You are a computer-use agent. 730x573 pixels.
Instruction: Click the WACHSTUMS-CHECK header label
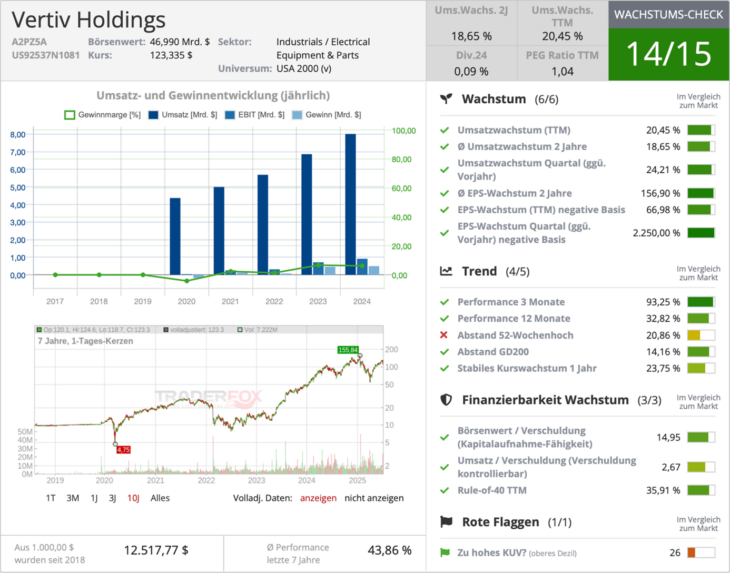(x=669, y=14)
